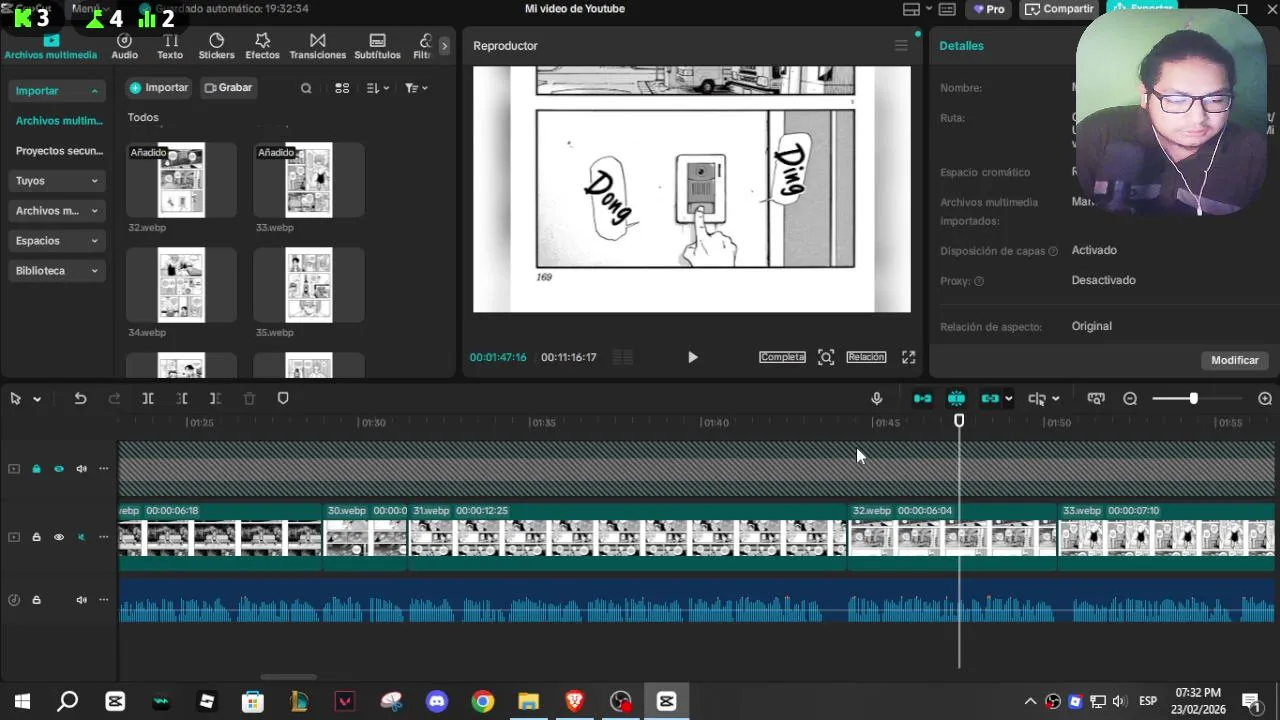This screenshot has height=720, width=1280.
Task: Click Disposición de capas info icon
Action: 1053,251
